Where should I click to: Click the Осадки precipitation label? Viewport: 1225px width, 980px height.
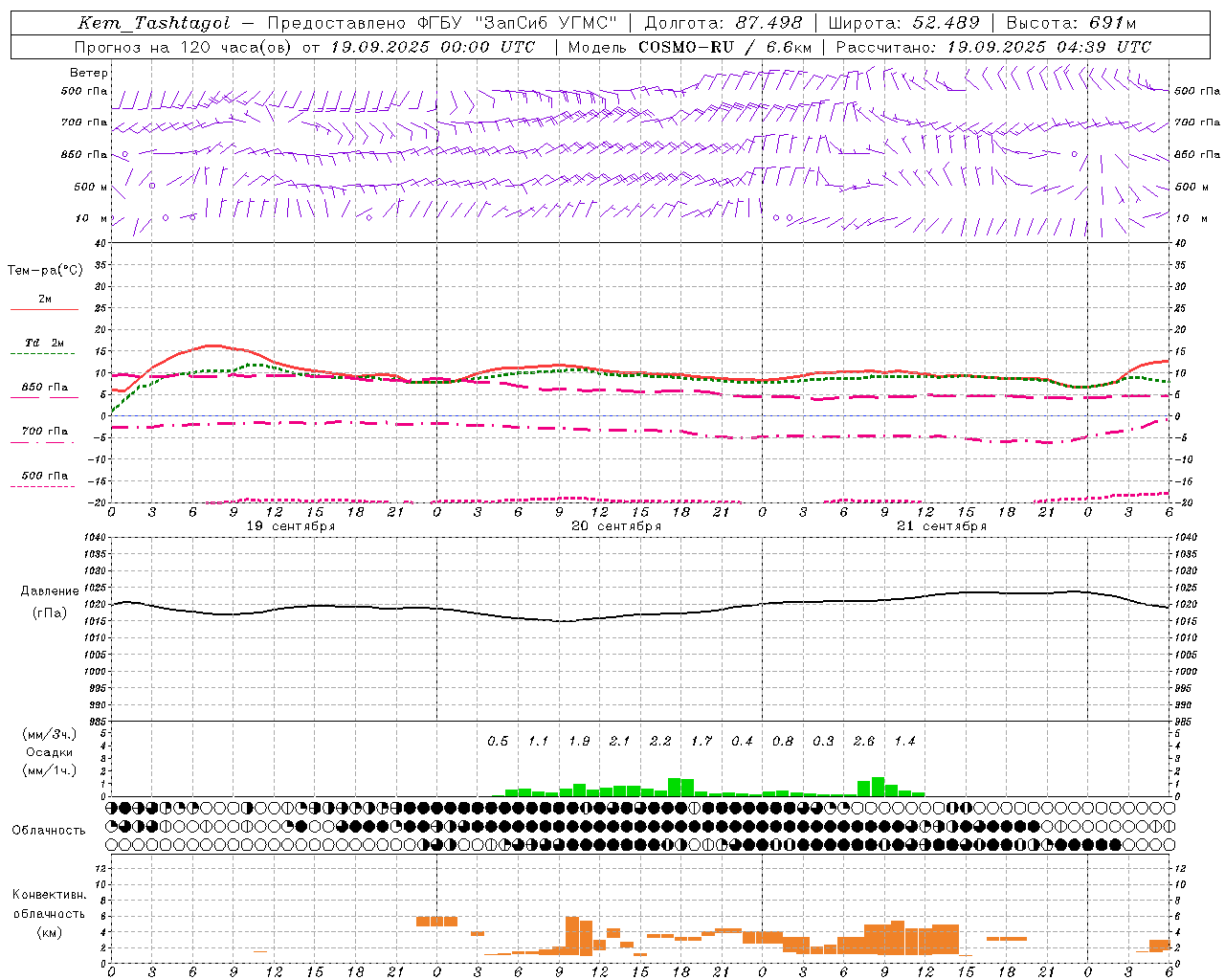(x=50, y=752)
